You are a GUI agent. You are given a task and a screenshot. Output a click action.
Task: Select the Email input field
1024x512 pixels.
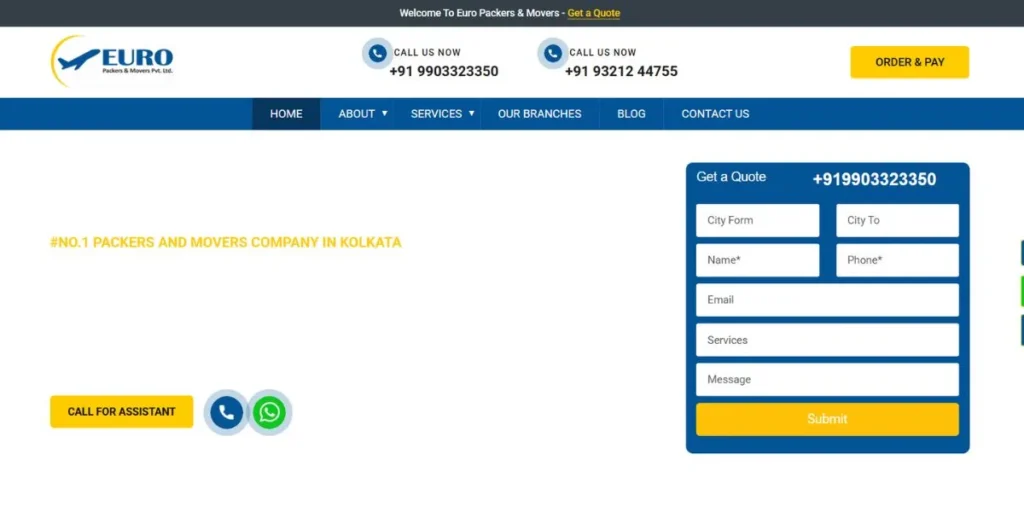click(x=827, y=300)
